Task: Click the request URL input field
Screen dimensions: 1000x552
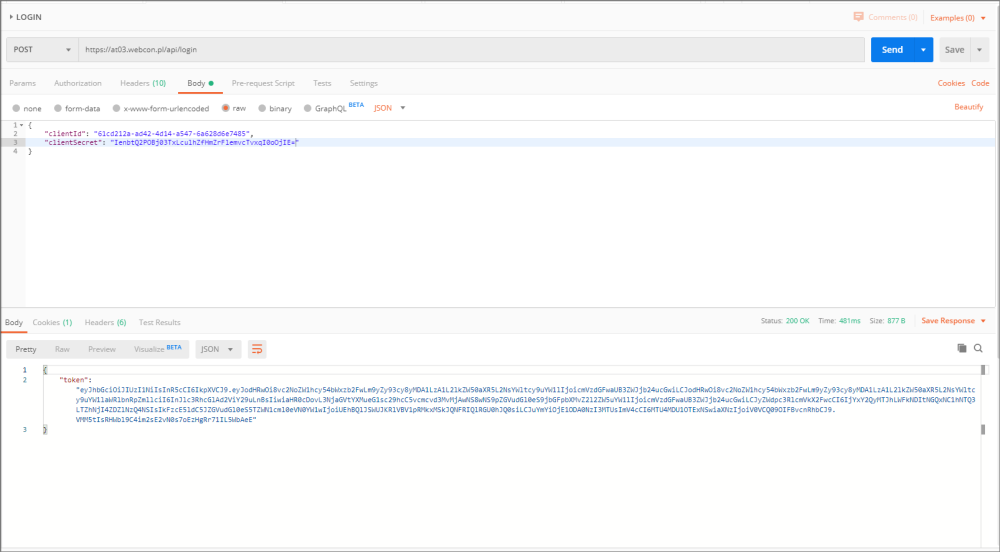Action: pos(470,49)
